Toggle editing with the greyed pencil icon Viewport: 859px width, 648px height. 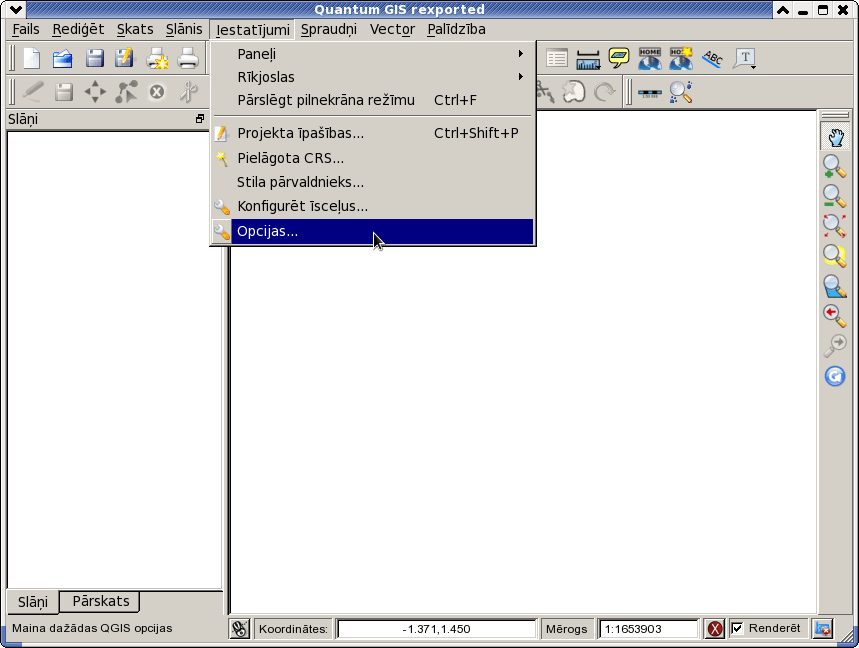[x=33, y=91]
